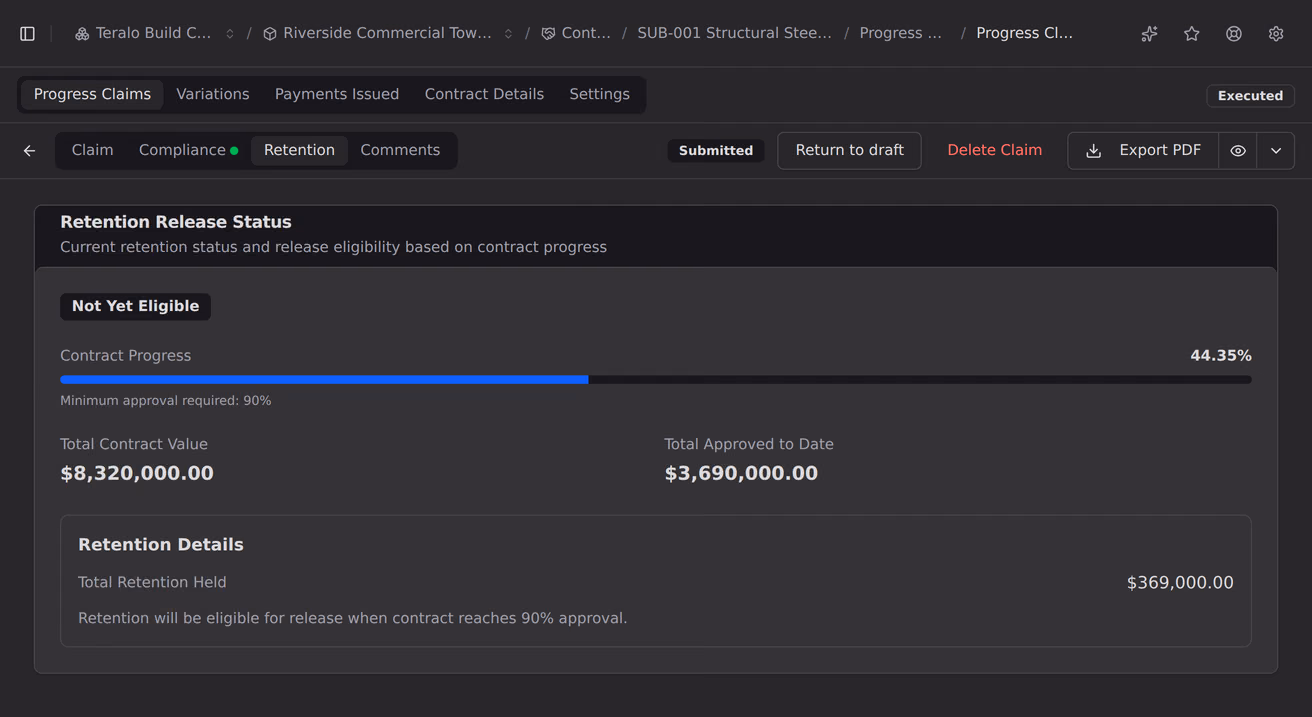
Task: Click the Retention Release Status heading
Action: [x=176, y=222]
